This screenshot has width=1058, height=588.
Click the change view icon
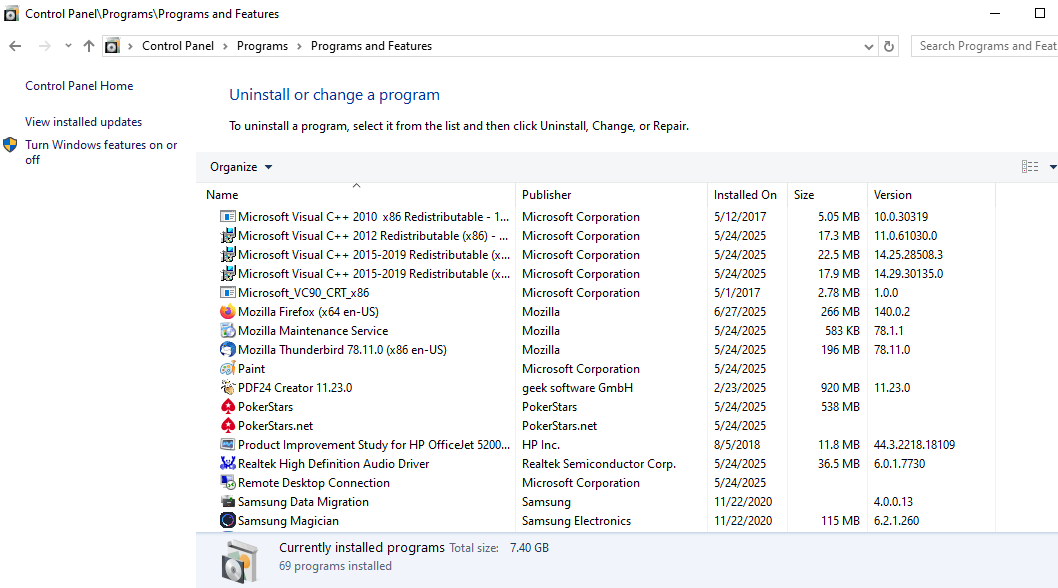[x=1030, y=167]
